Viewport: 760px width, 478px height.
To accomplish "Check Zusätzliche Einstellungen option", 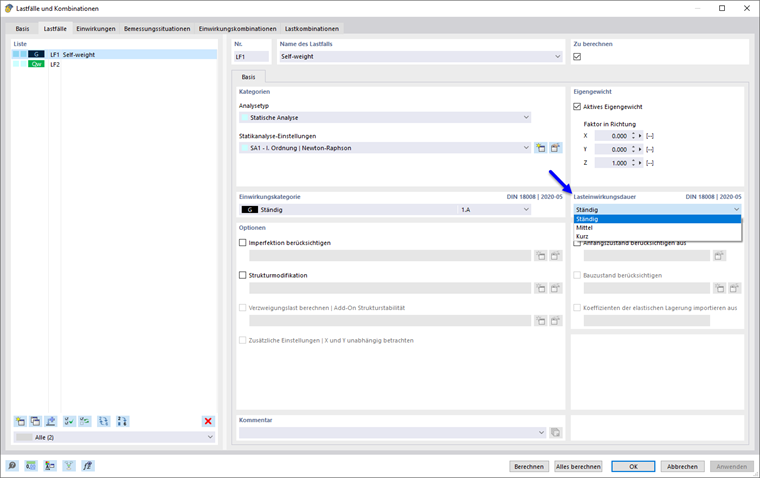I will (x=243, y=340).
